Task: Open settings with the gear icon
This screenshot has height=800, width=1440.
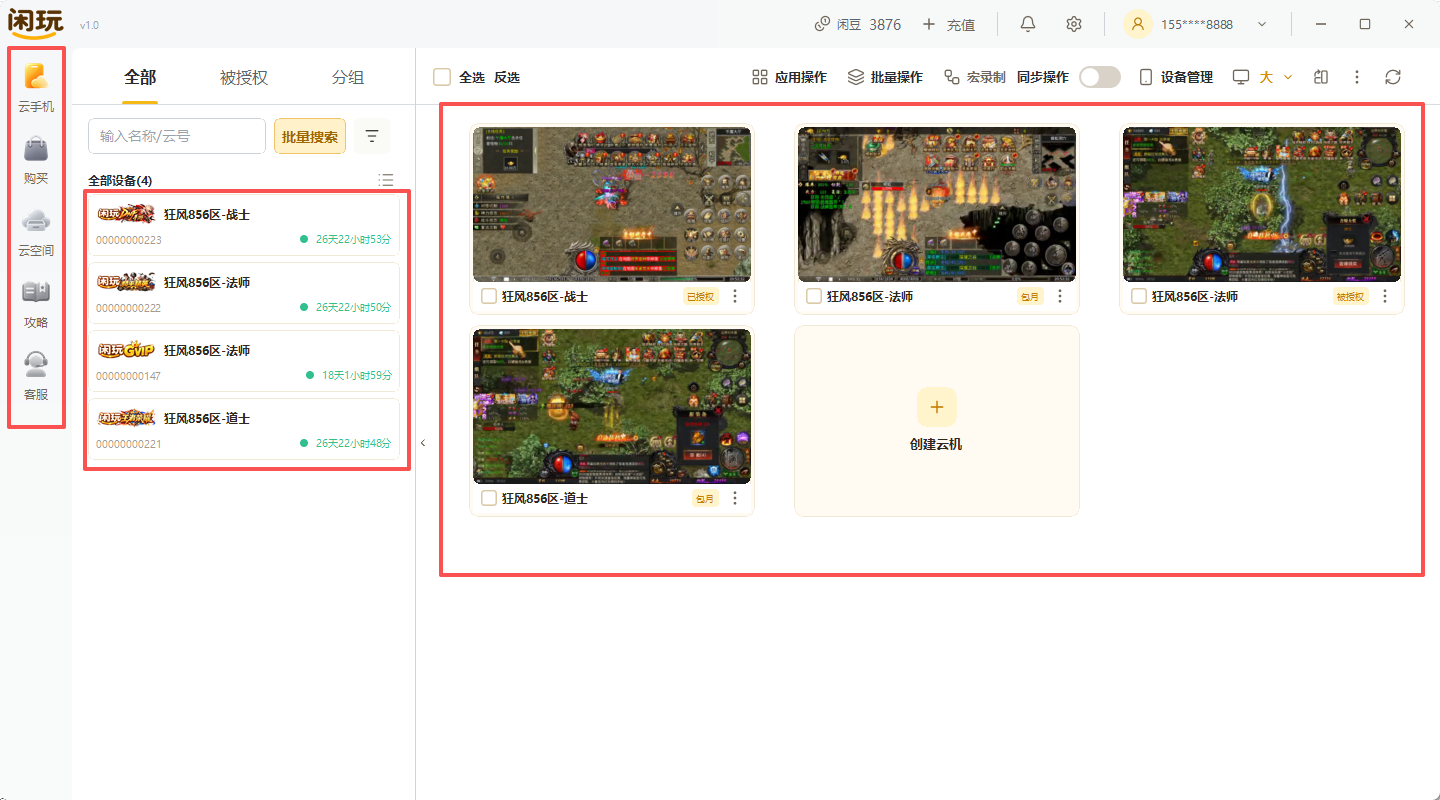Action: (1074, 24)
